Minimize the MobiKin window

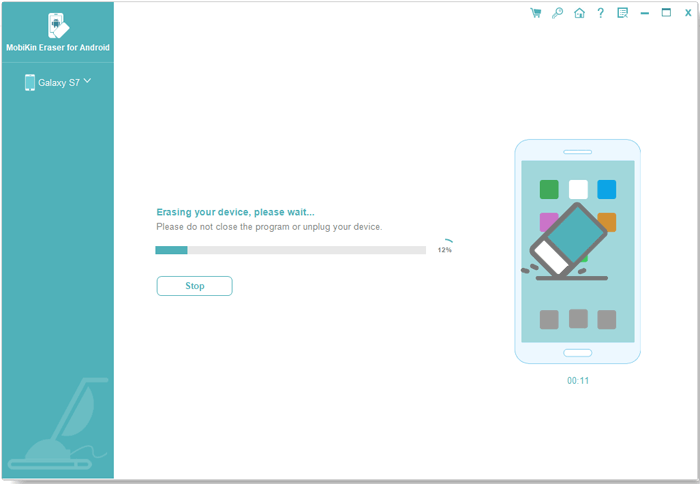coord(644,13)
